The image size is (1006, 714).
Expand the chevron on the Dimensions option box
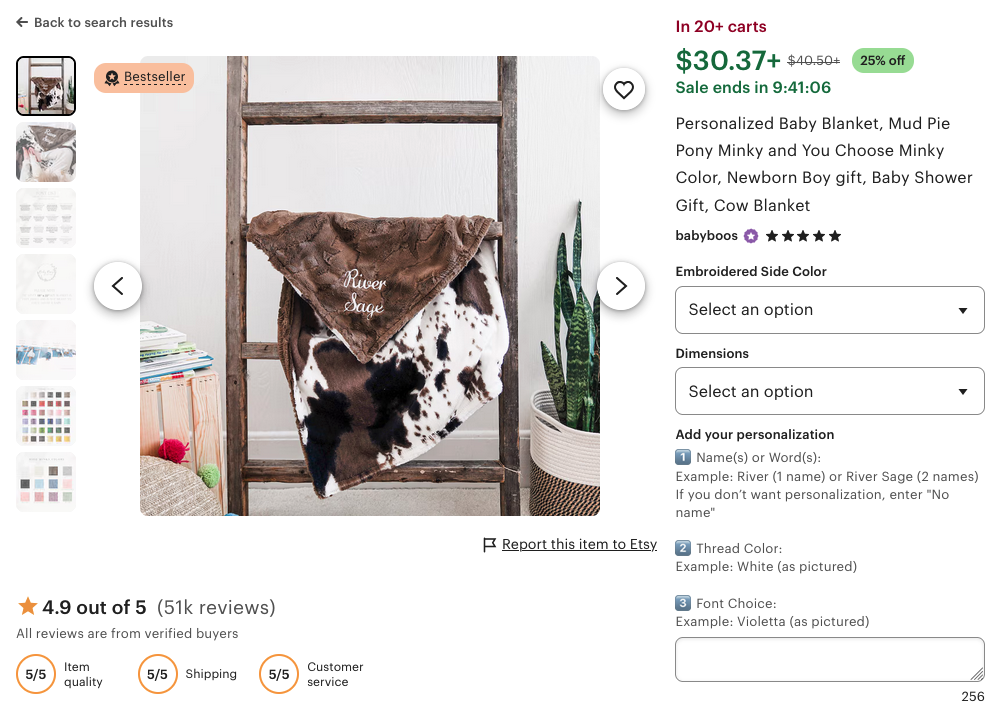point(962,391)
